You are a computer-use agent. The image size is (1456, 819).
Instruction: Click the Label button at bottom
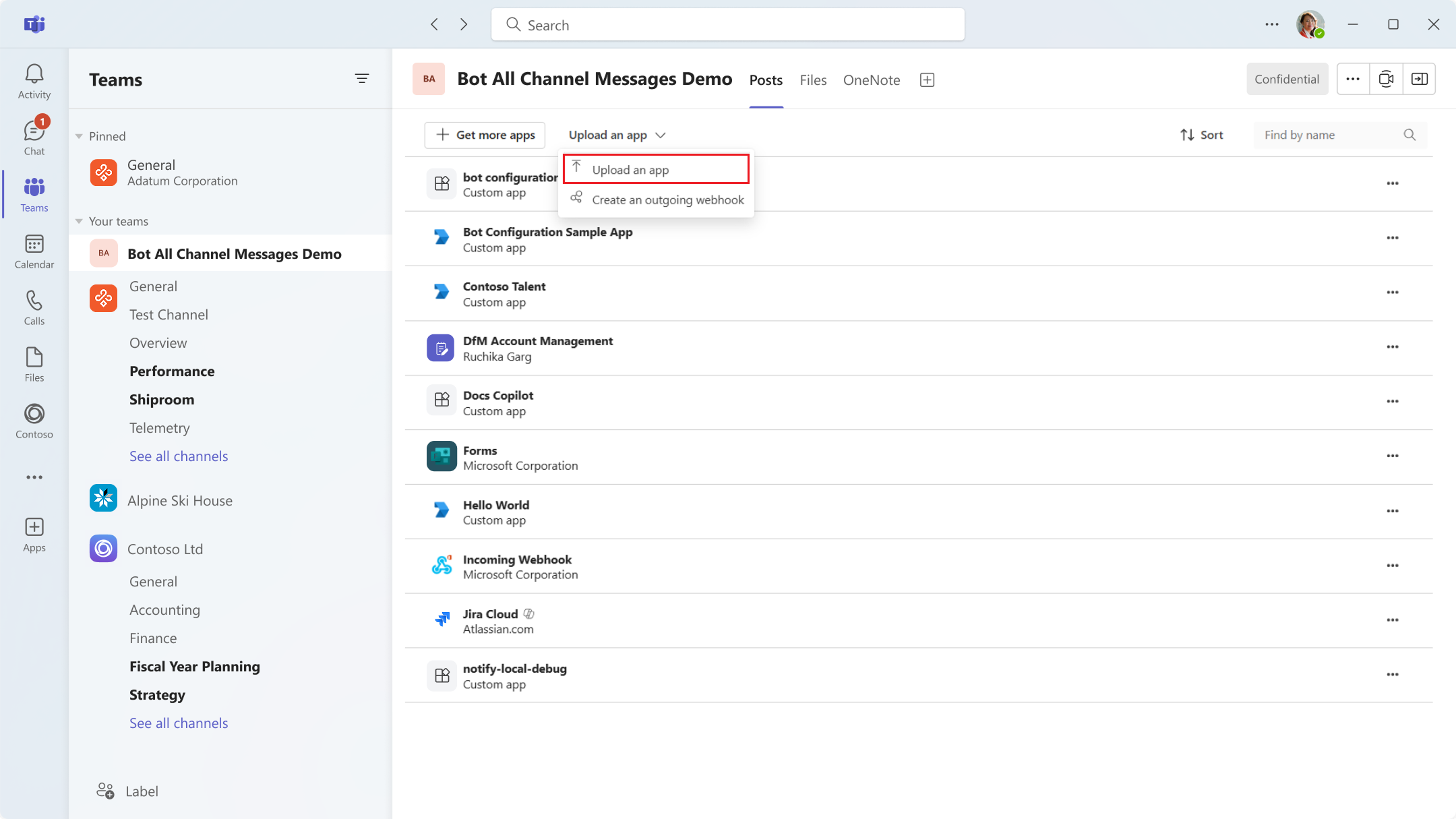click(x=127, y=791)
